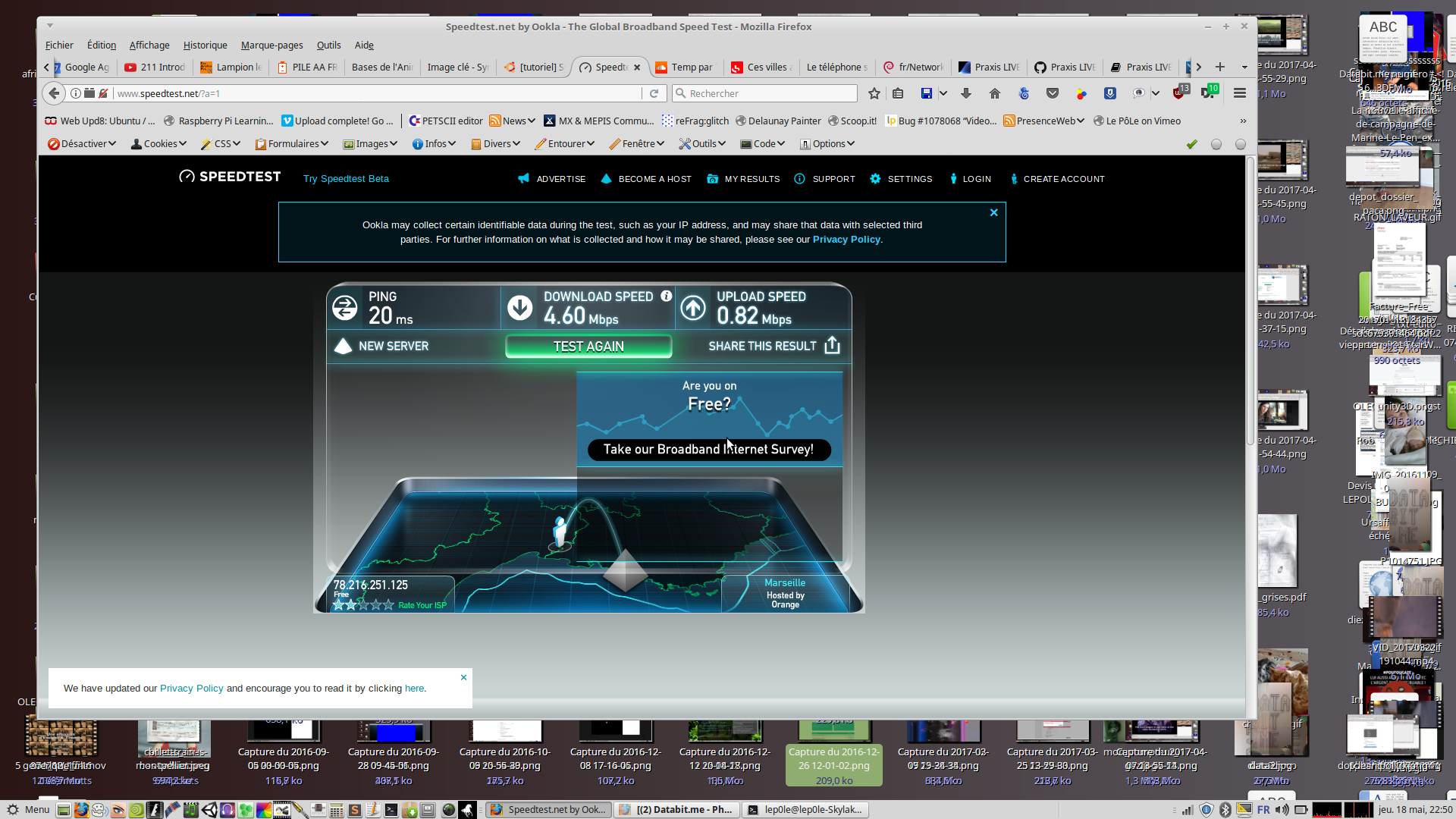1456x819 pixels.
Task: Open the News bookmark folder dropdown
Action: [x=513, y=121]
